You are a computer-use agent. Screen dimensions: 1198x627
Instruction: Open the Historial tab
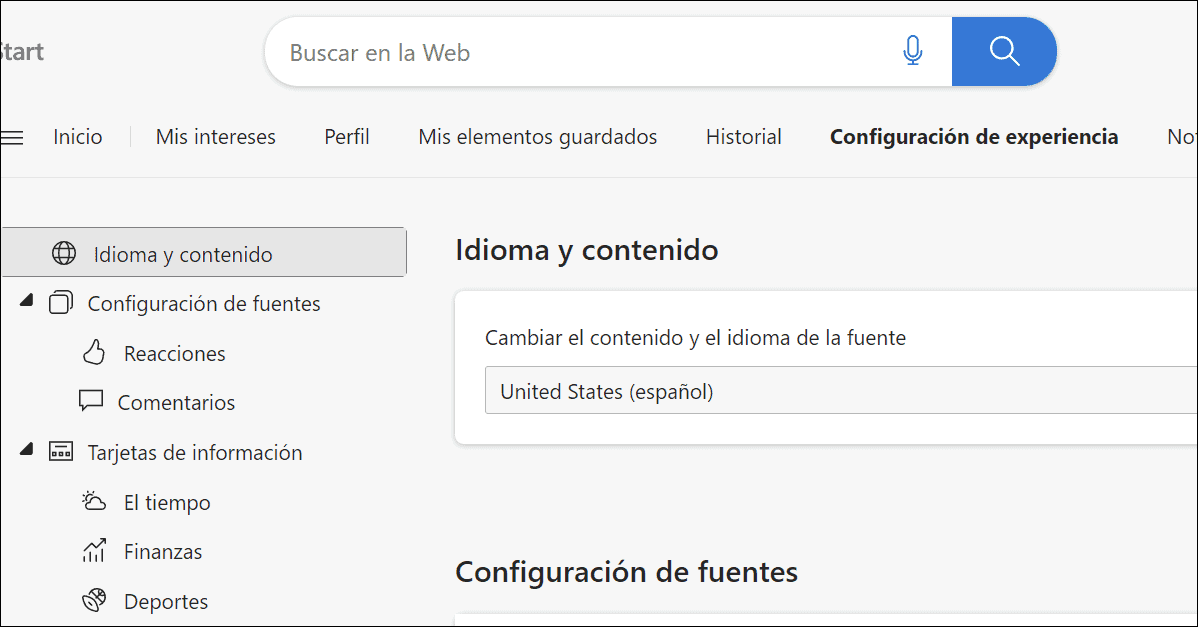pyautogui.click(x=743, y=137)
